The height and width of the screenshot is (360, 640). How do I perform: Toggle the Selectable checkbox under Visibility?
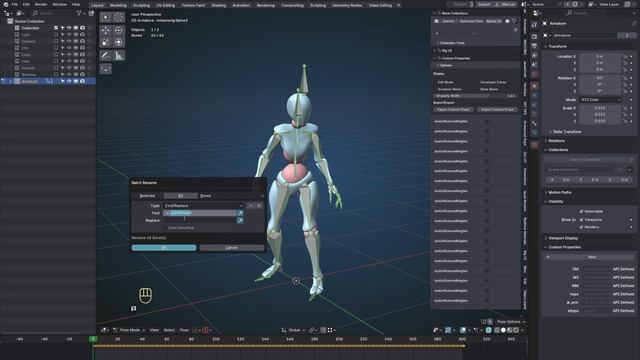click(x=581, y=211)
